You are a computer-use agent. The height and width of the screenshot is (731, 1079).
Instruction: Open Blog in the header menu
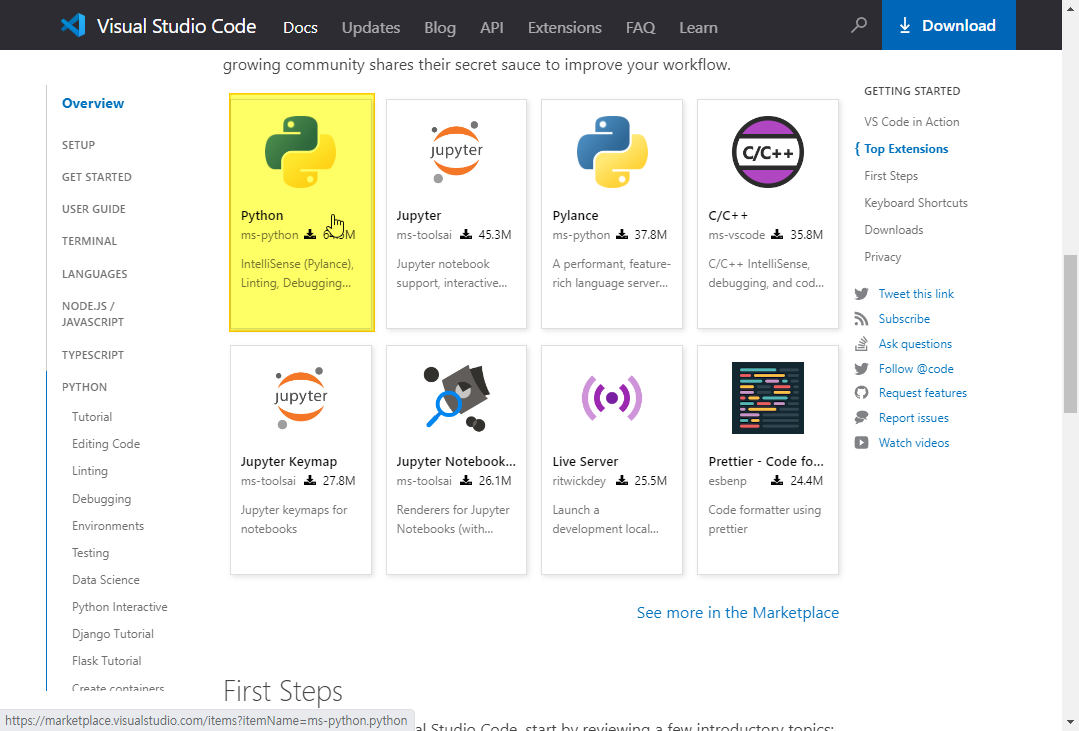[x=440, y=28]
